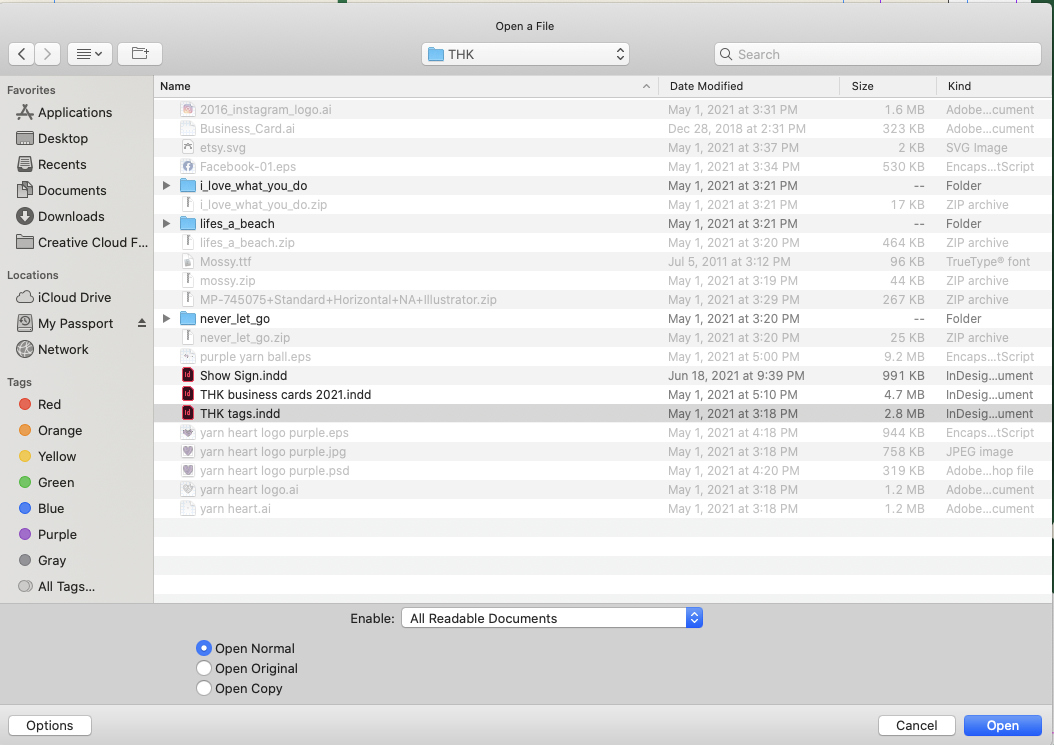Select My Passport drive

point(65,323)
